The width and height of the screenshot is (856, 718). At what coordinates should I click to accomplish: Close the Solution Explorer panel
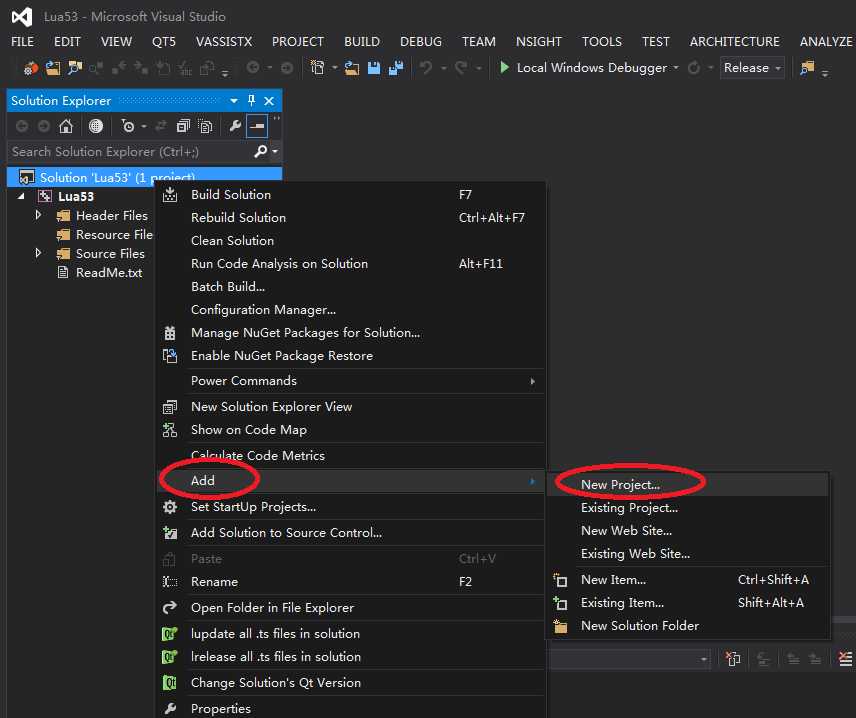point(269,101)
